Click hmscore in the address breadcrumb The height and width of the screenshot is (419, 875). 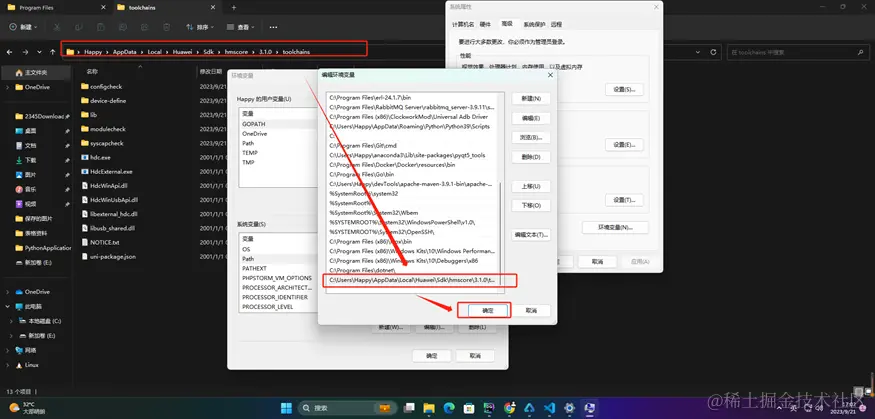click(x=238, y=52)
